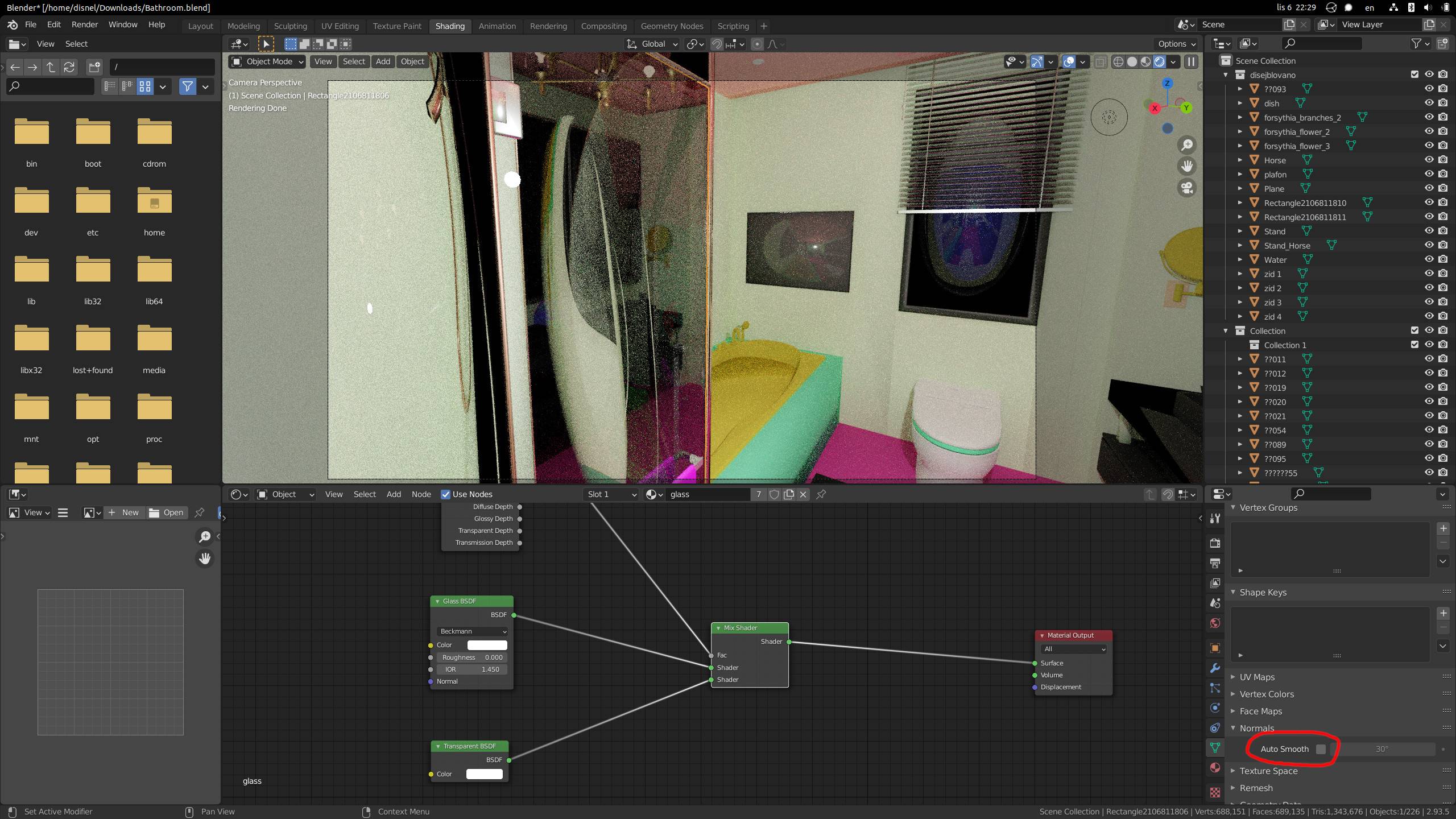Image resolution: width=1456 pixels, height=819 pixels.
Task: Open the Texture properties checker tab
Action: point(1215,792)
